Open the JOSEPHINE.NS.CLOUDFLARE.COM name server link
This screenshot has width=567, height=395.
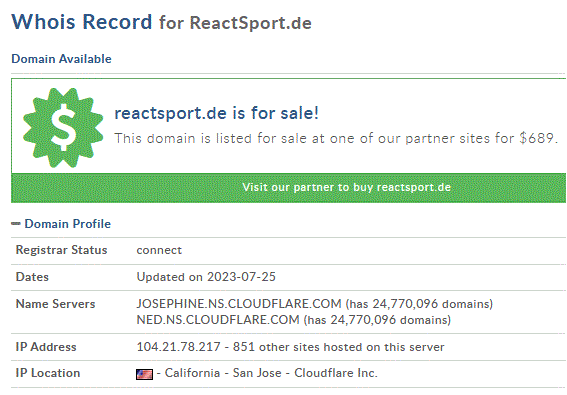coord(239,303)
